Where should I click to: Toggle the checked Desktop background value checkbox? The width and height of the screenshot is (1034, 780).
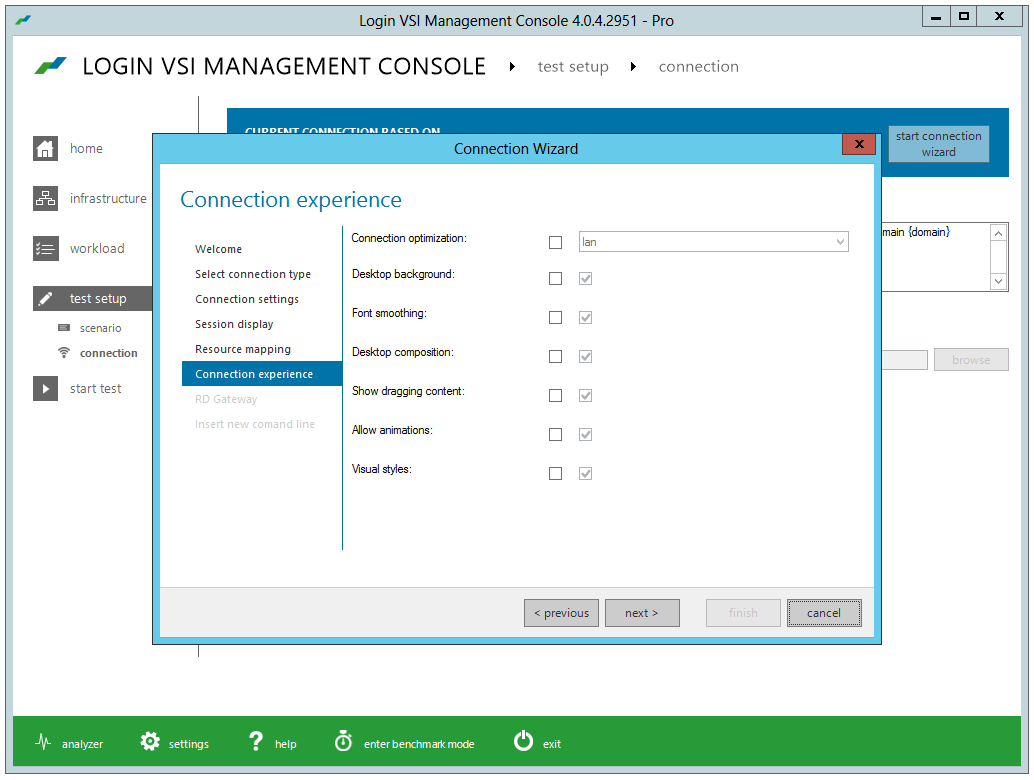[586, 279]
